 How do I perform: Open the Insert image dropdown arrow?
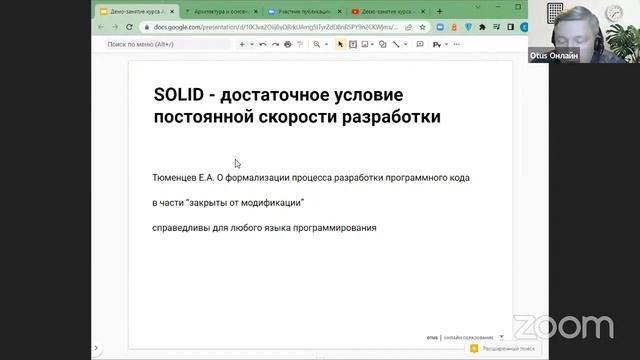[x=372, y=44]
